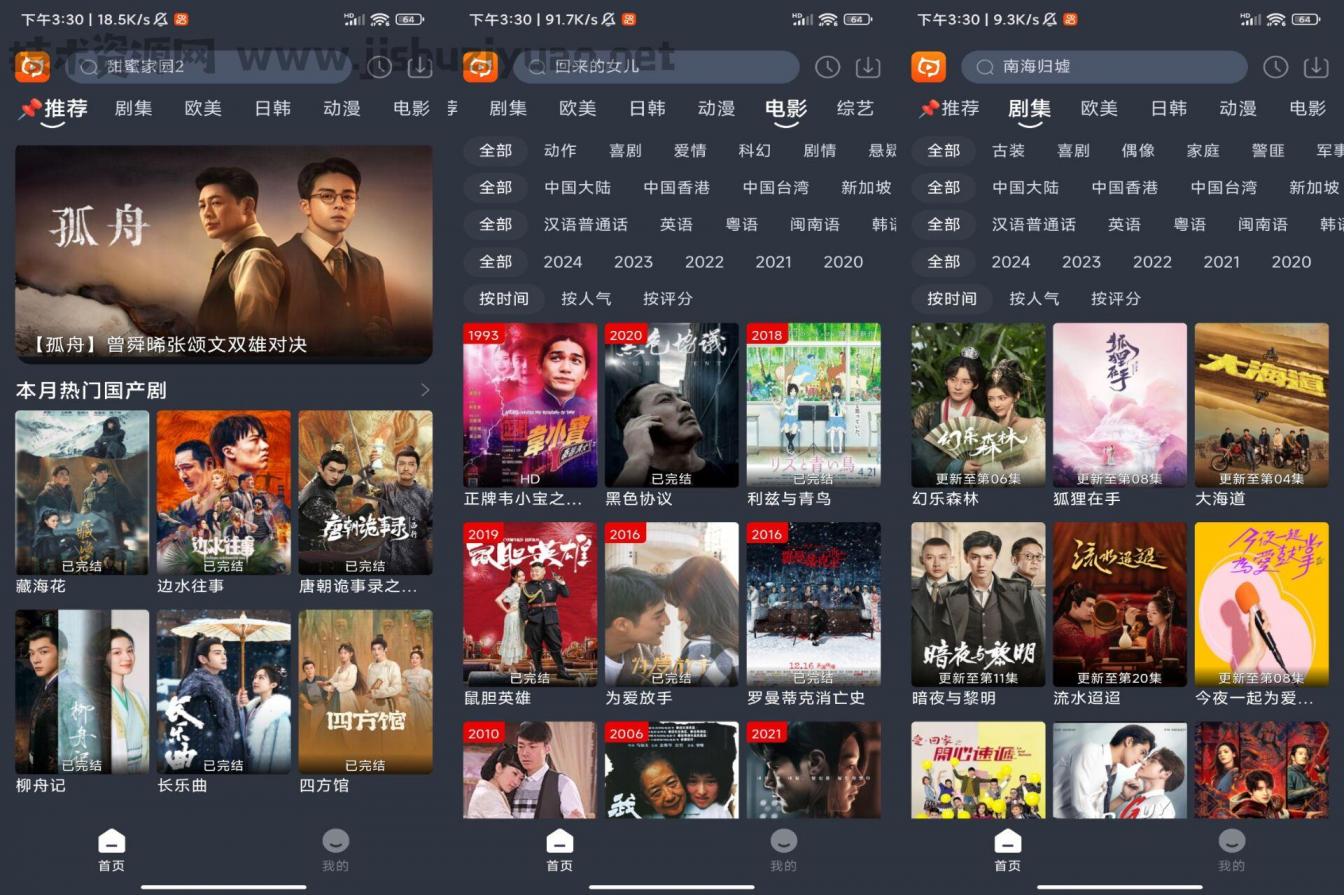Tap search magnifier beside 南海归墟

(985, 67)
